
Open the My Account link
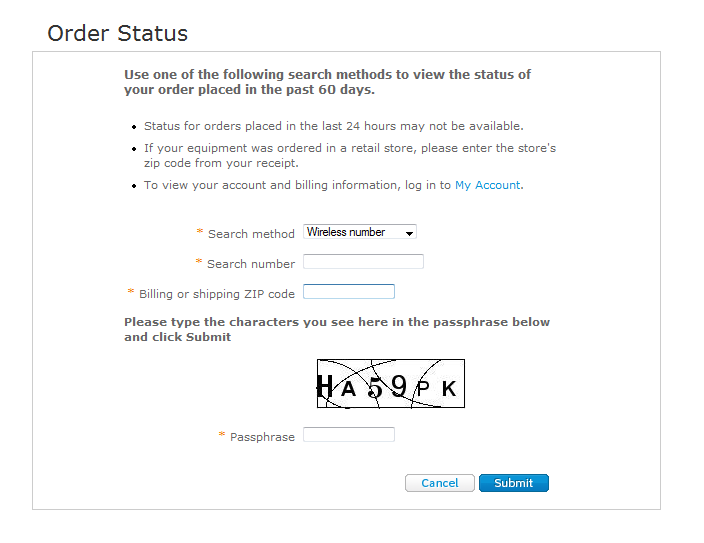488,185
